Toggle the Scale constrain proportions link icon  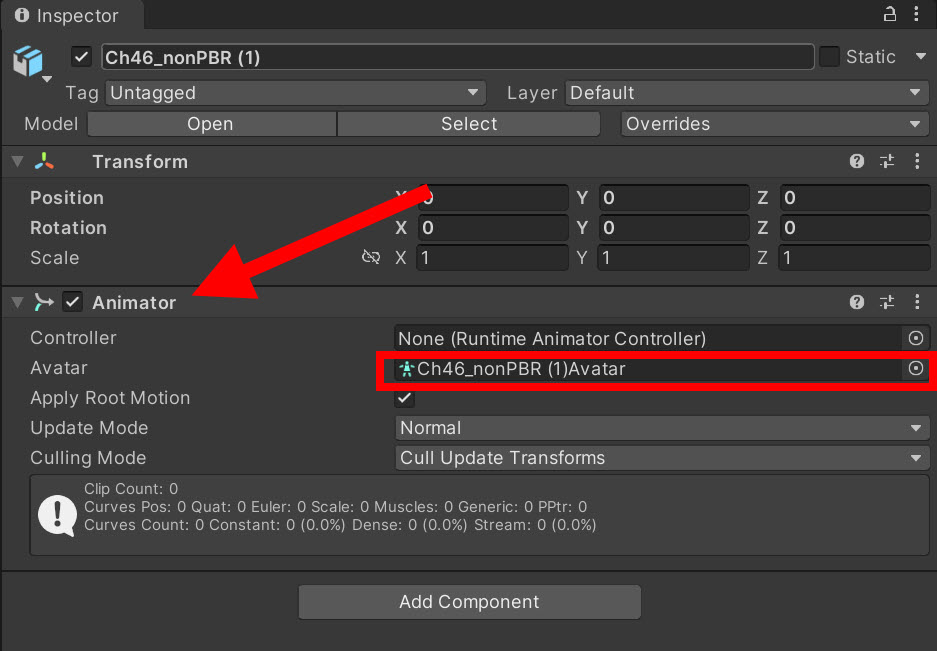pos(371,257)
